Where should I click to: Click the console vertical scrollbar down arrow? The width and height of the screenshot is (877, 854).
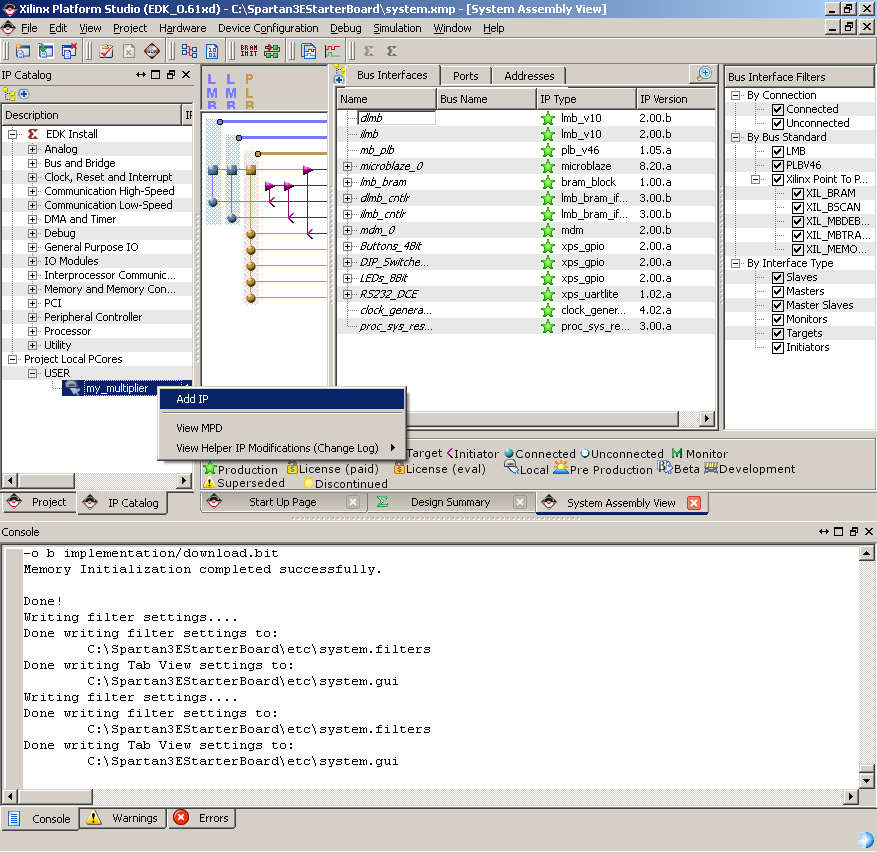(x=866, y=780)
